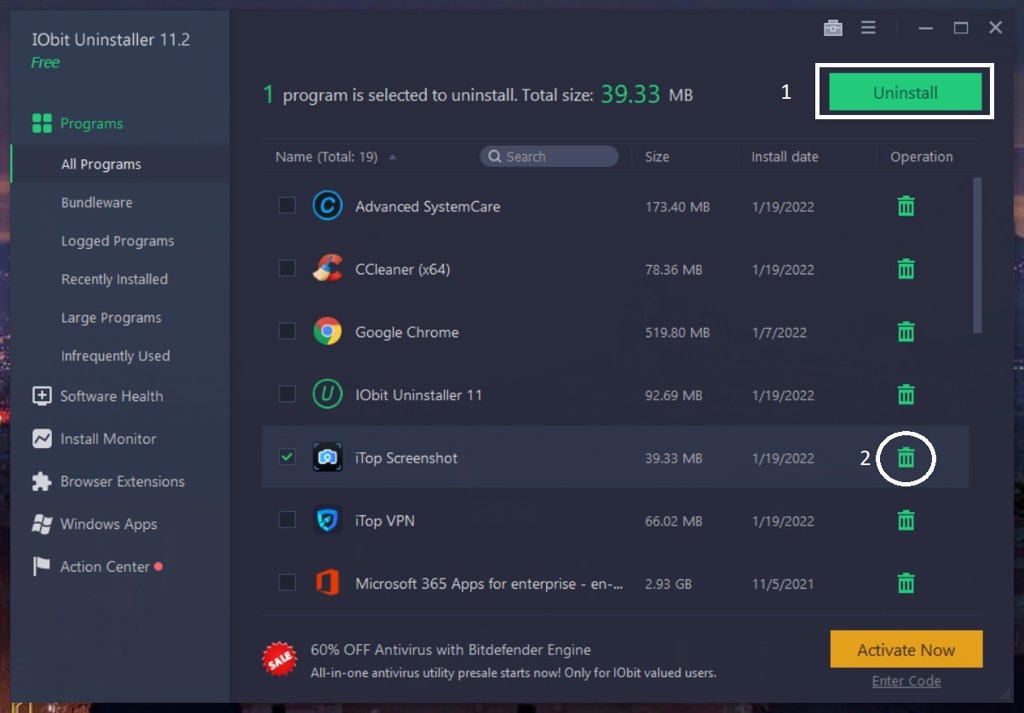The height and width of the screenshot is (713, 1024).
Task: Open the Install Monitor label
Action: 108,439
